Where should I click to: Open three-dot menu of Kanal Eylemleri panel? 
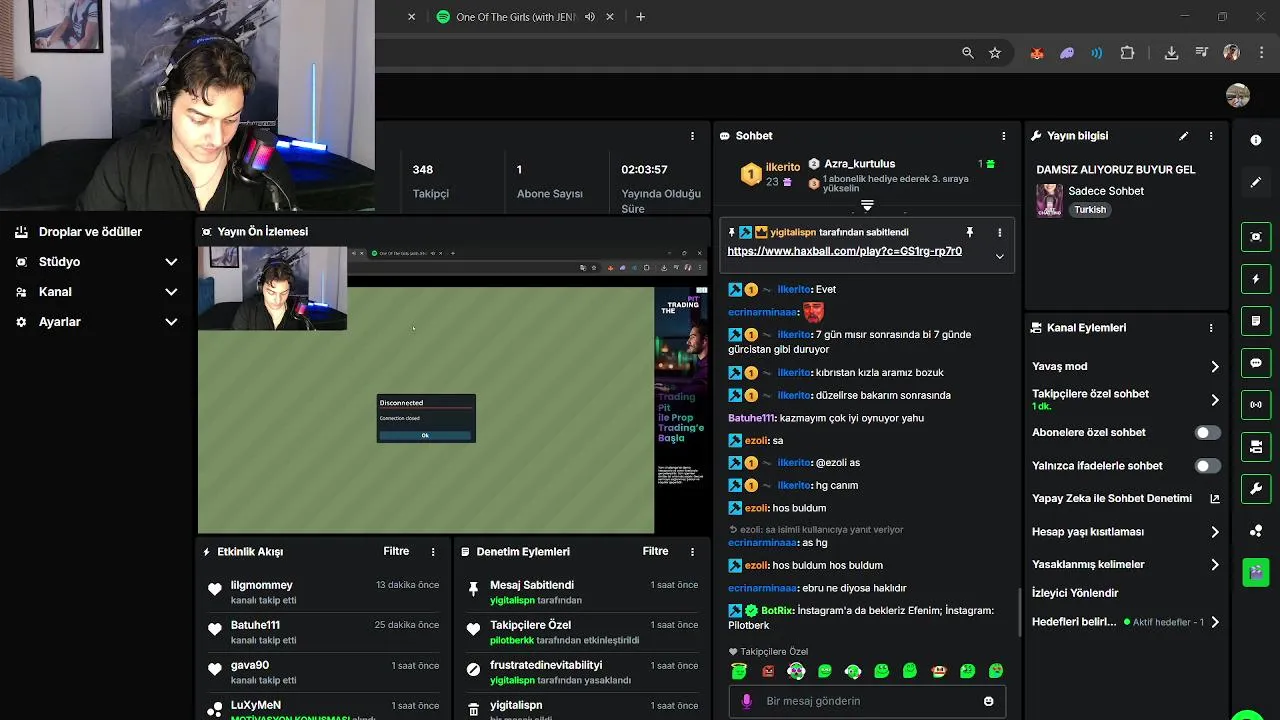[x=1211, y=328]
